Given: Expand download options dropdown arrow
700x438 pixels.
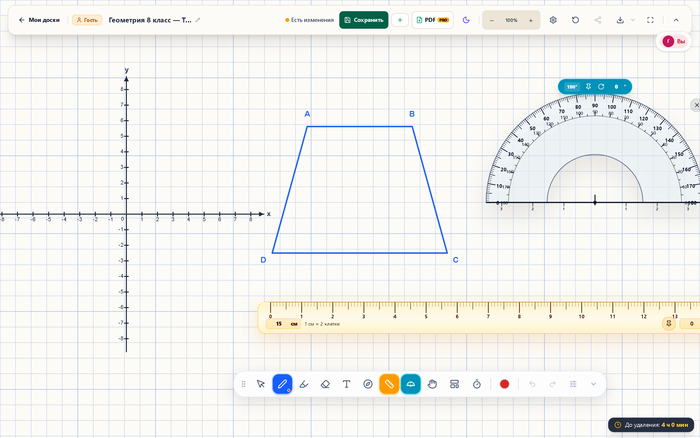Looking at the screenshot, I should coord(633,20).
